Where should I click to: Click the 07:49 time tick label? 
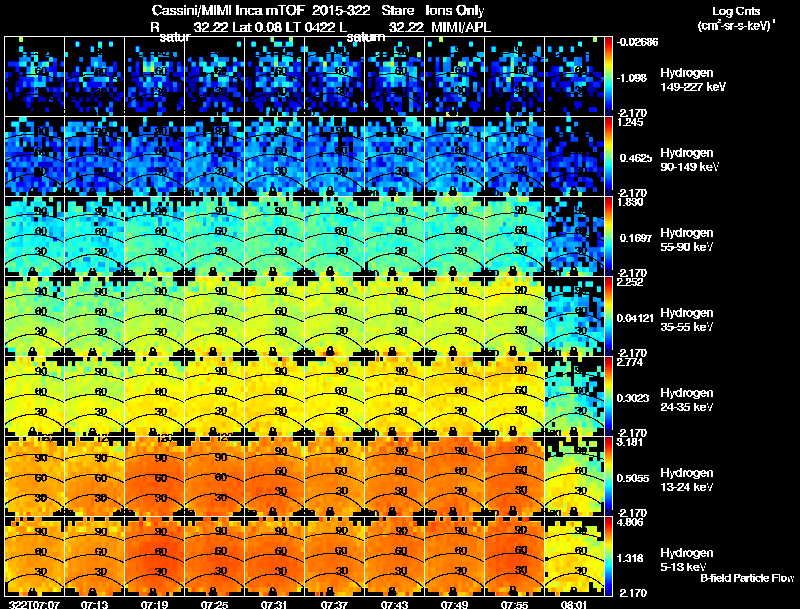(x=454, y=604)
